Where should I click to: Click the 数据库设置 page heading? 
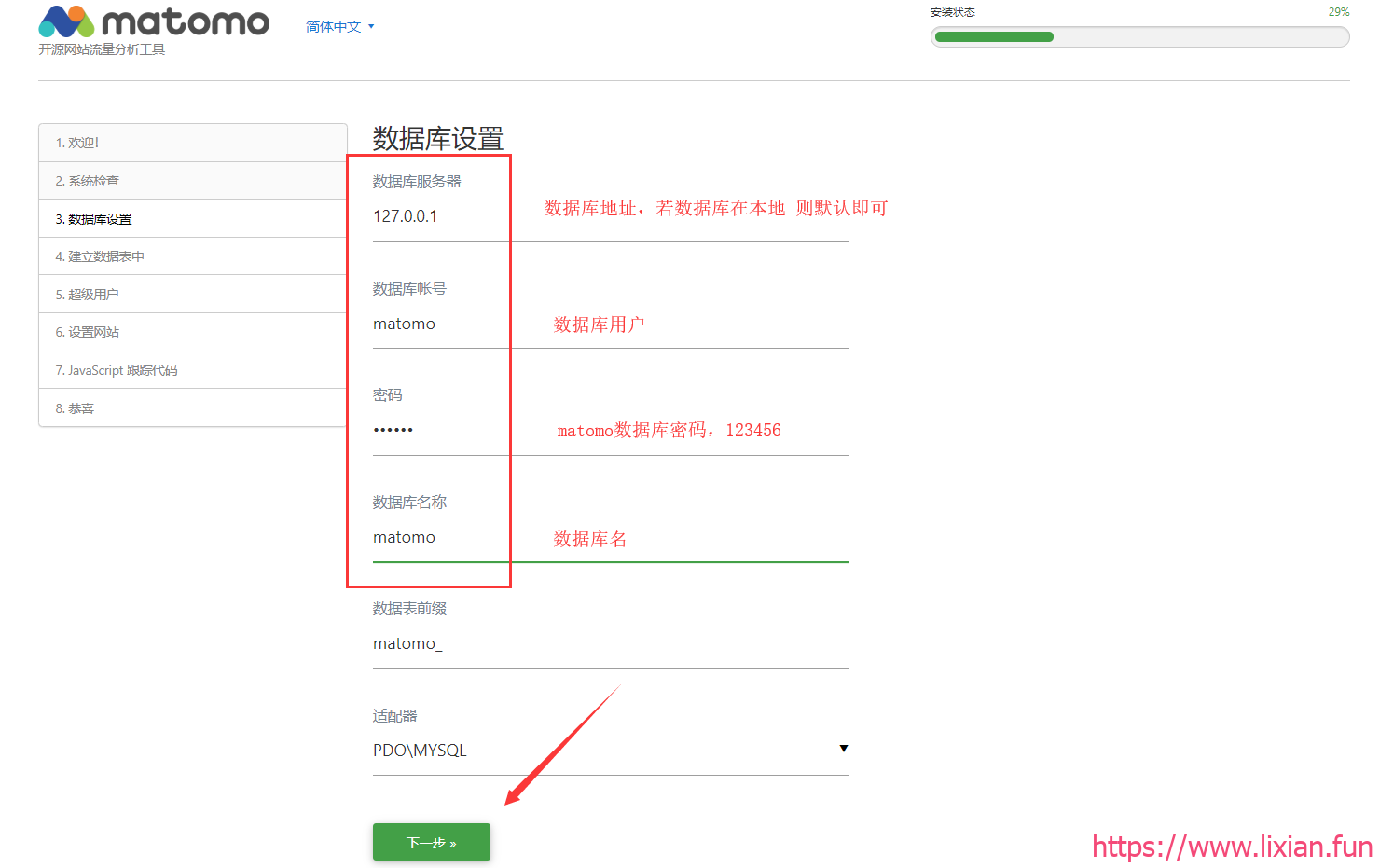[x=438, y=139]
